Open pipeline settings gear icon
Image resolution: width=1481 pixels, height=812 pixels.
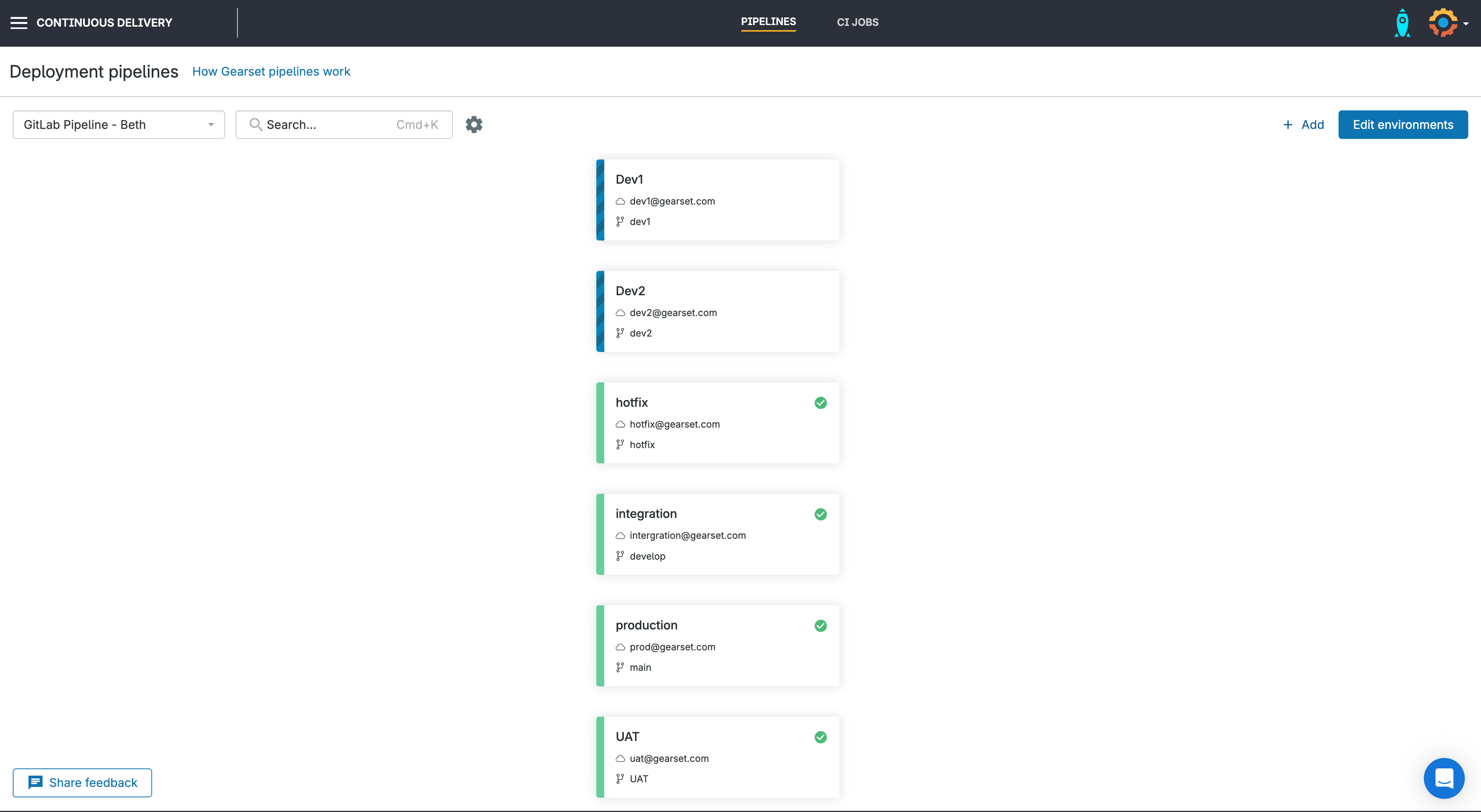click(474, 125)
